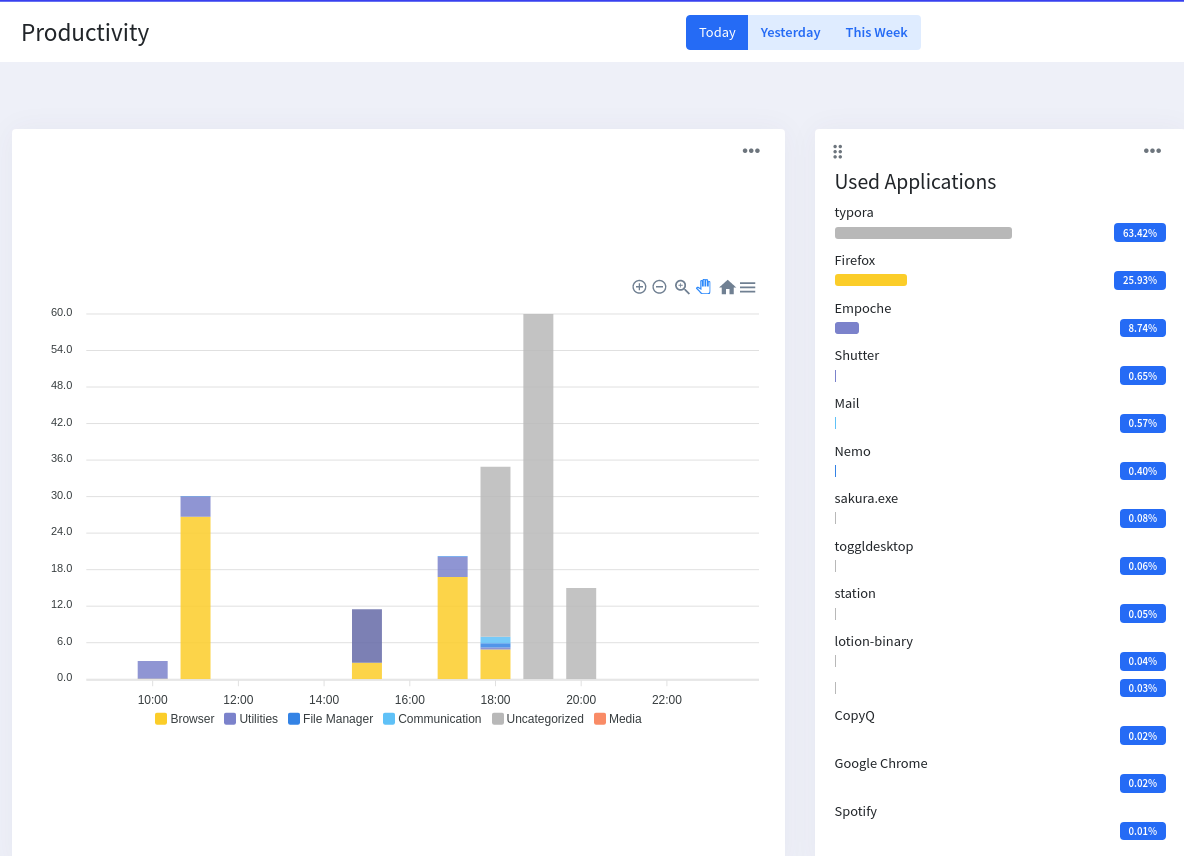Click the Firefox application name
The image size is (1184, 856).
855,260
